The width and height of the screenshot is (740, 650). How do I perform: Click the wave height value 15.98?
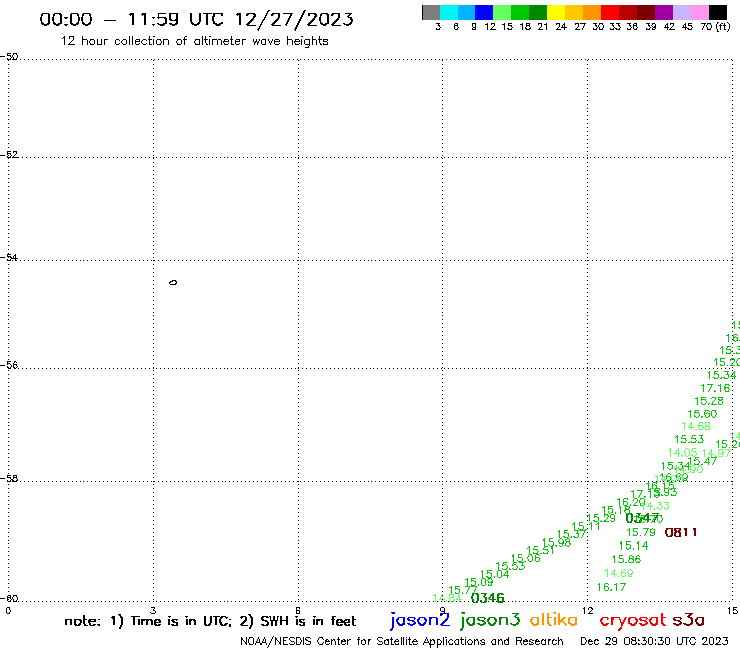(x=556, y=543)
